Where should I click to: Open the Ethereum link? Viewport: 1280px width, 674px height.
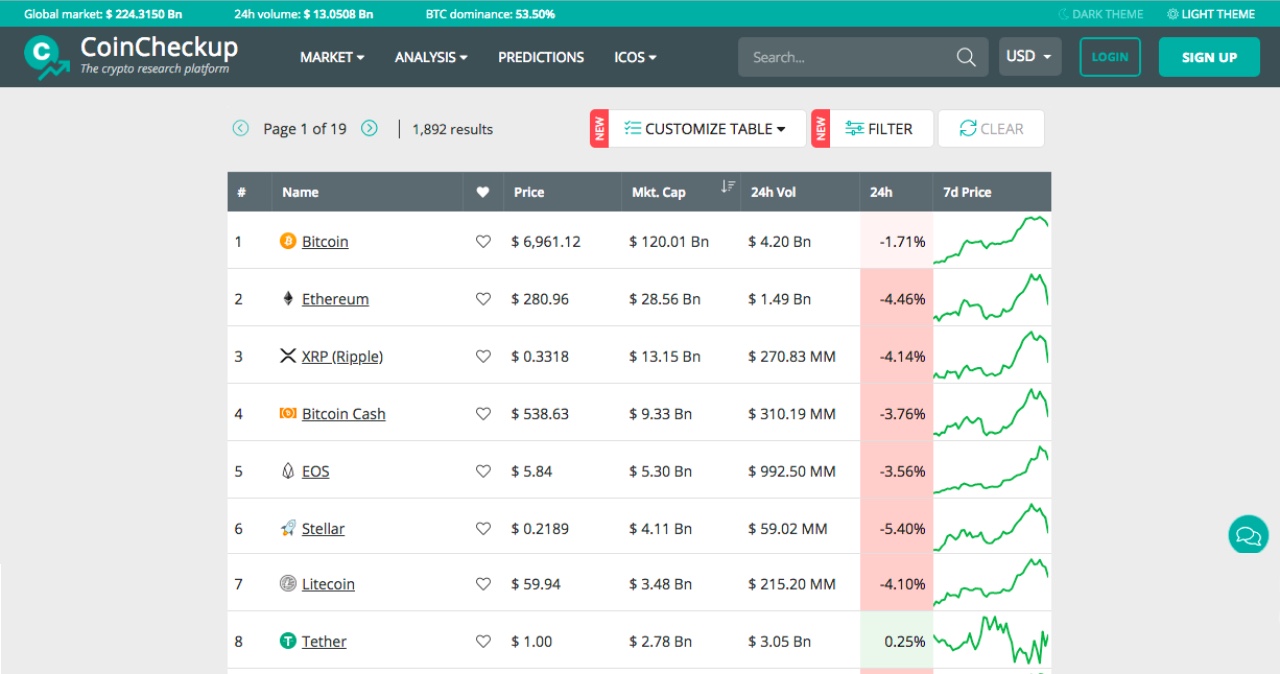[x=335, y=298]
